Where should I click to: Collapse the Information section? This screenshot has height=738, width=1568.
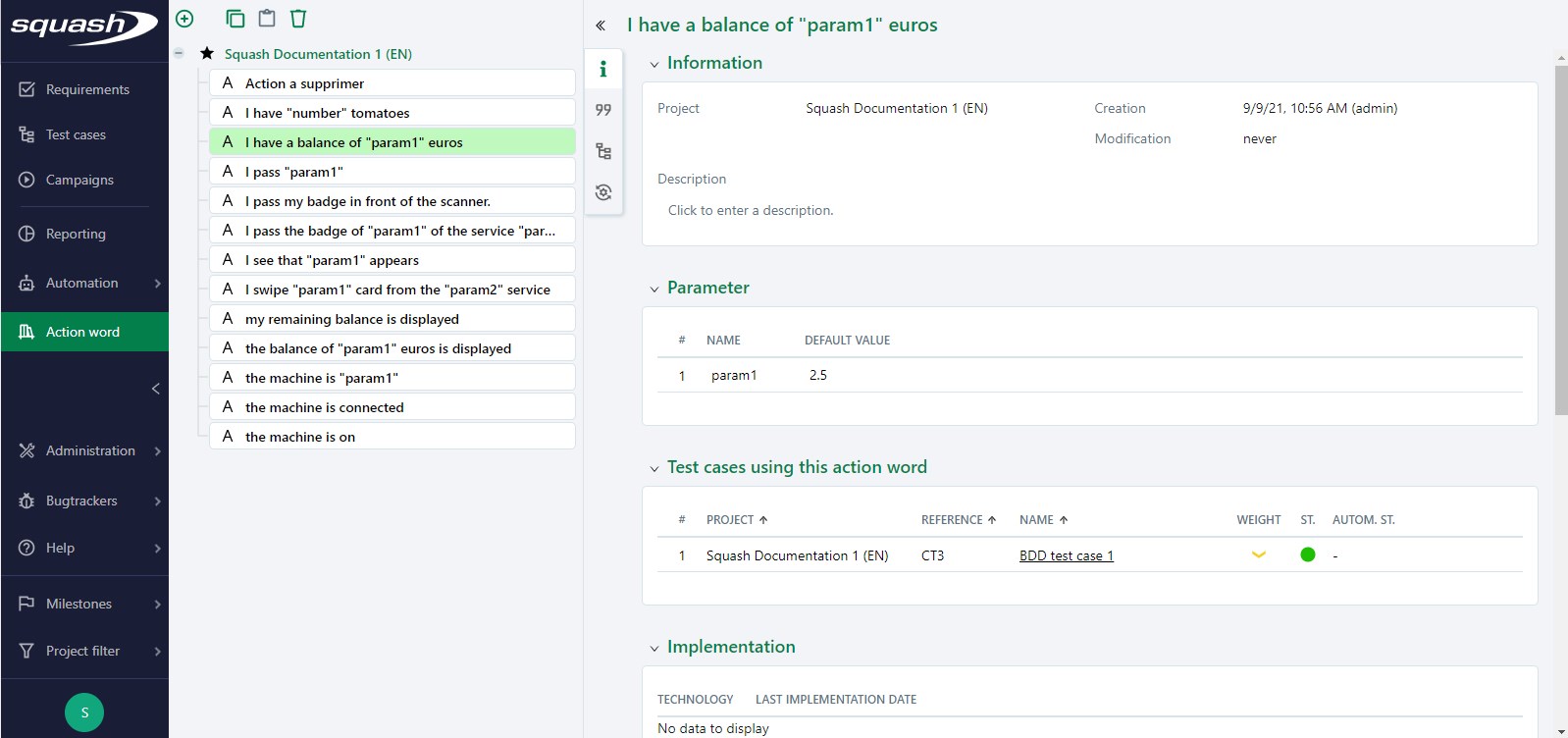654,65
